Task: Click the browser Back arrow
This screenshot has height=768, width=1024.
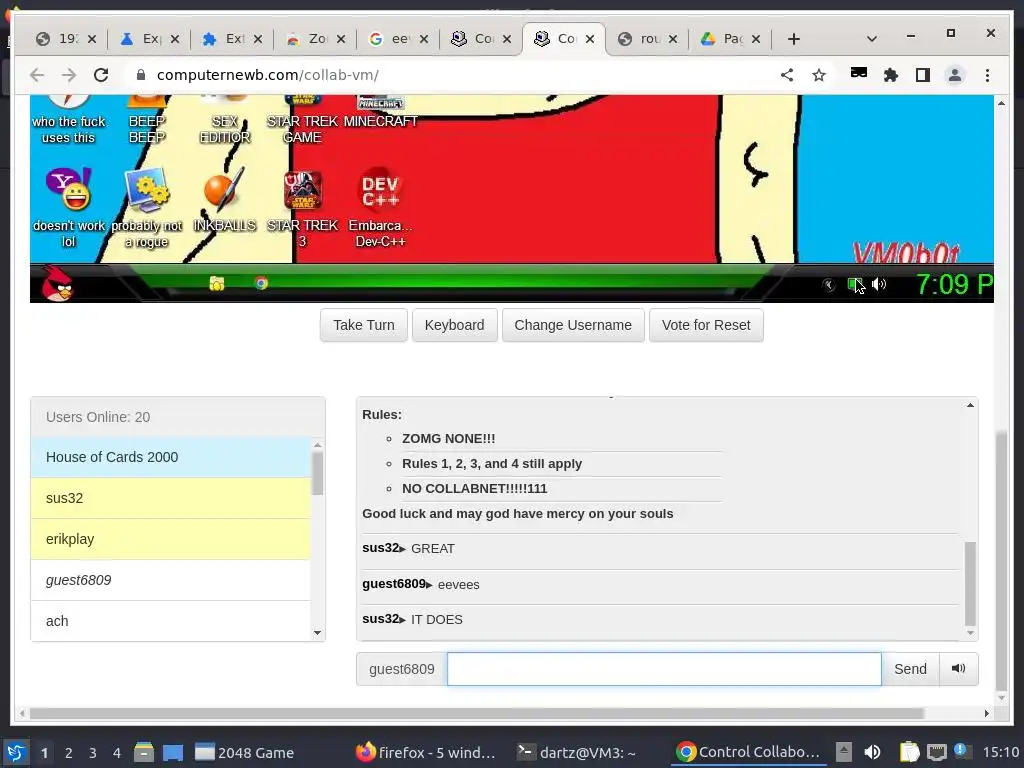Action: 37,75
